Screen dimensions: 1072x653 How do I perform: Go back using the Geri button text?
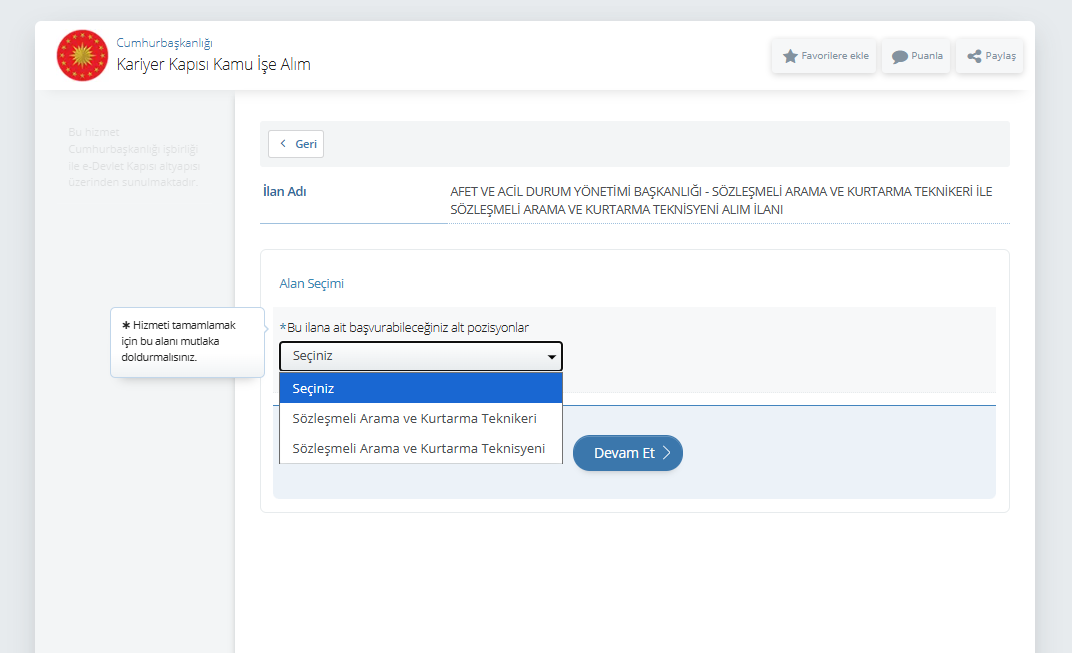click(x=306, y=144)
